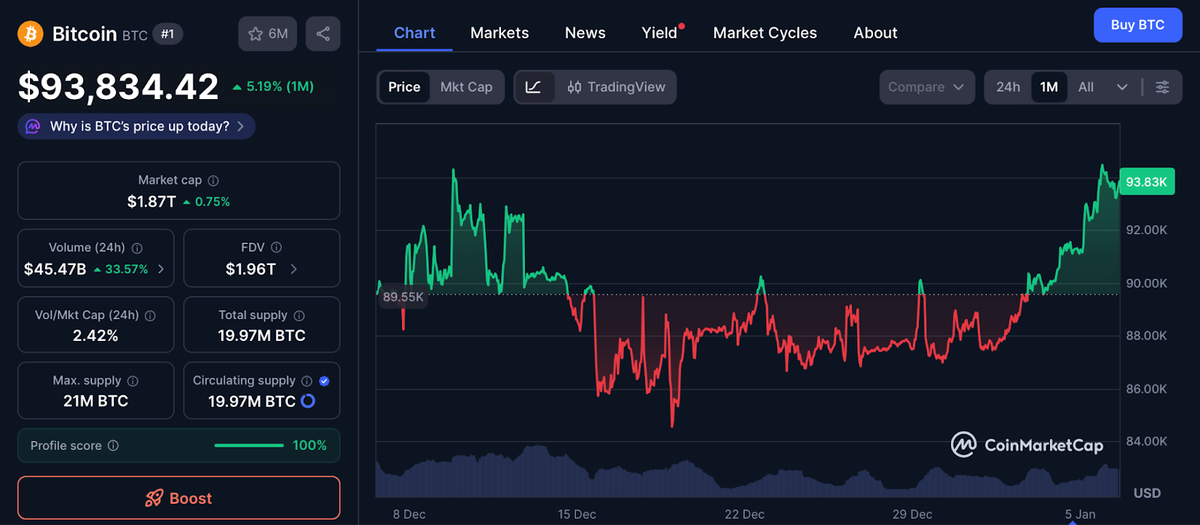Open the About tab

pyautogui.click(x=875, y=33)
